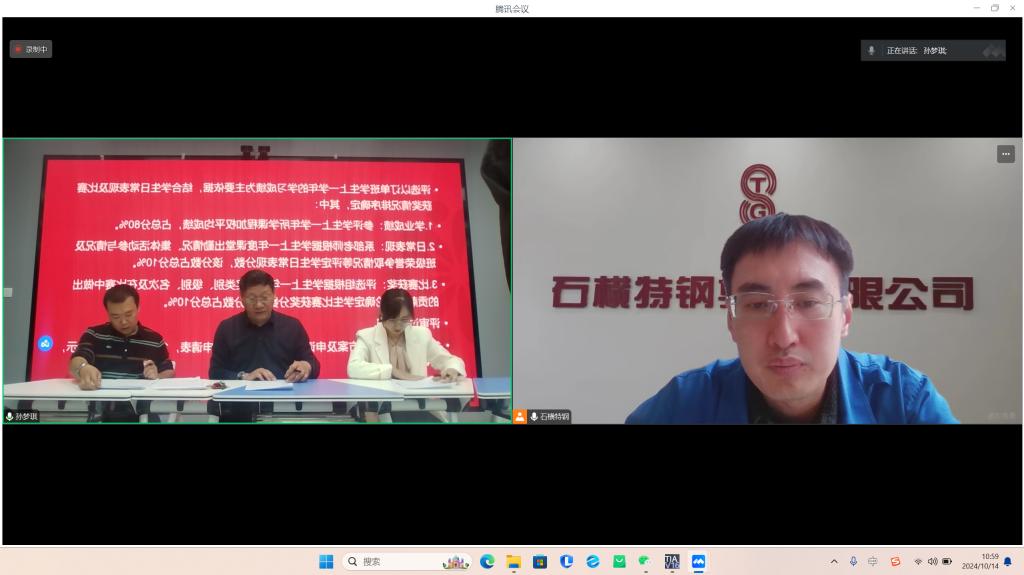Open WeChat from the taskbar
1024x575 pixels.
pos(645,561)
